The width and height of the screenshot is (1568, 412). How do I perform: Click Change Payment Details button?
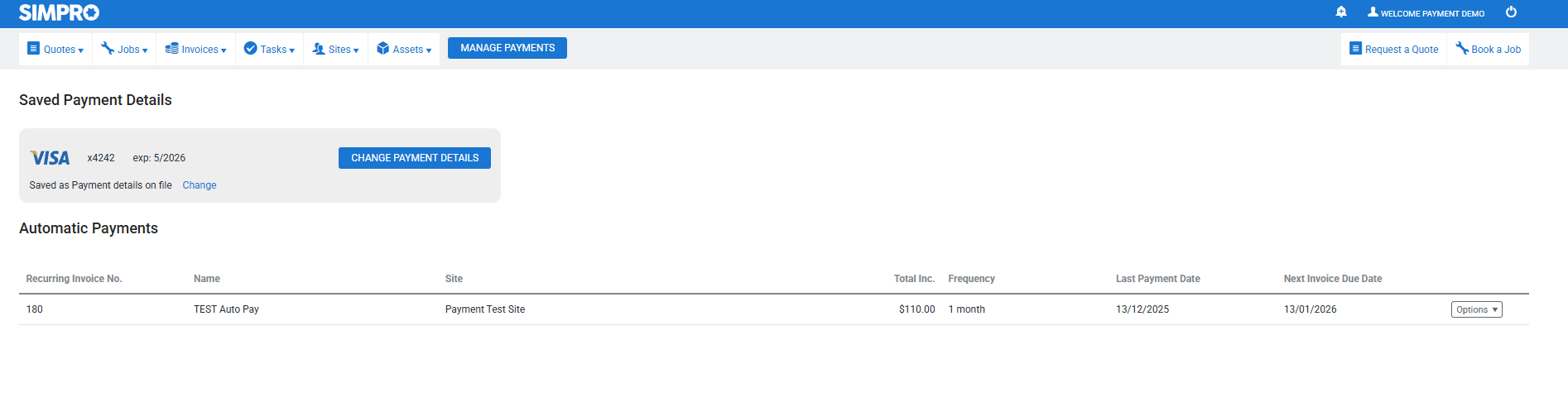(x=415, y=158)
